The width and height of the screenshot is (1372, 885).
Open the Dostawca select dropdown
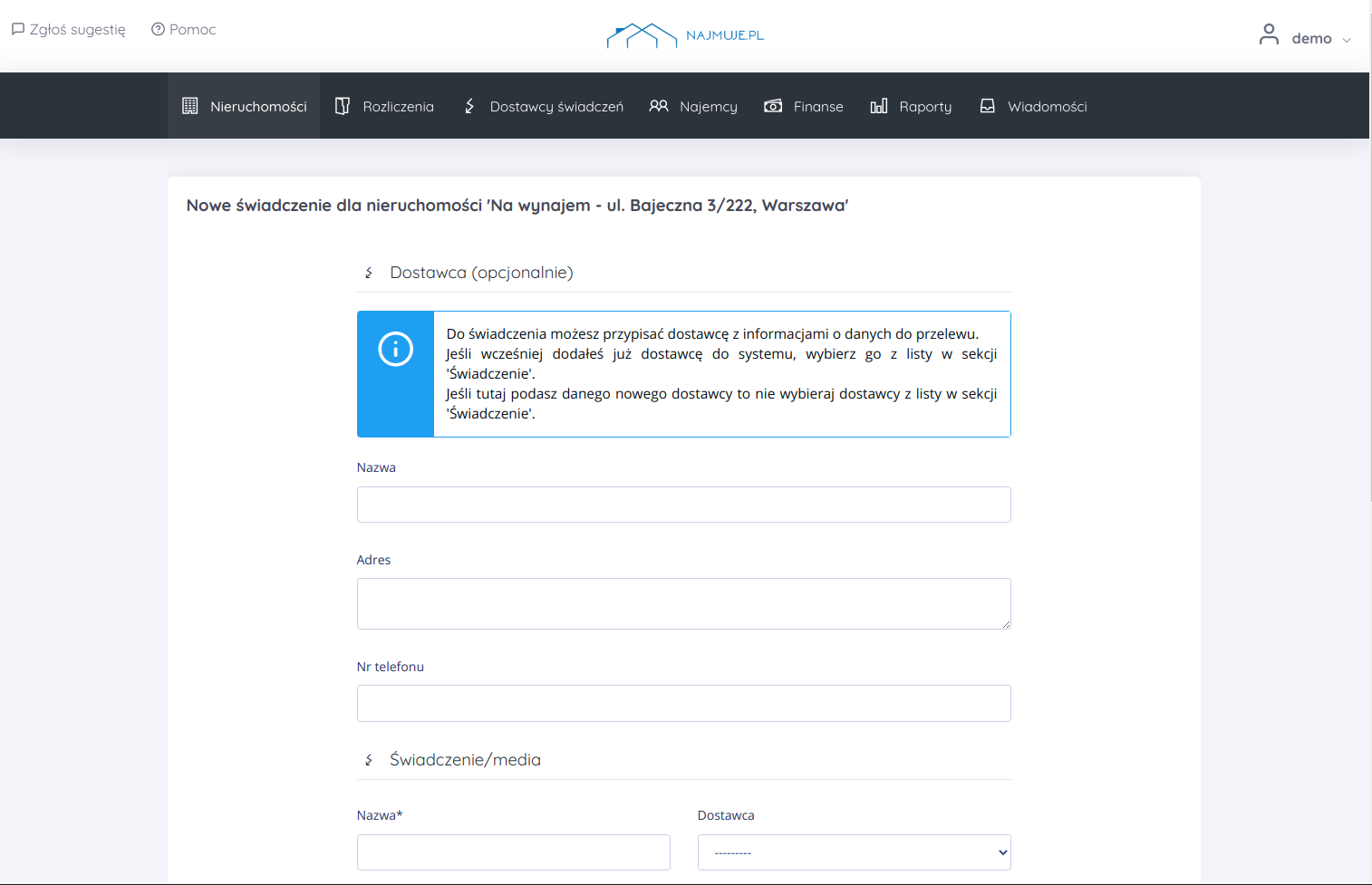(x=855, y=852)
